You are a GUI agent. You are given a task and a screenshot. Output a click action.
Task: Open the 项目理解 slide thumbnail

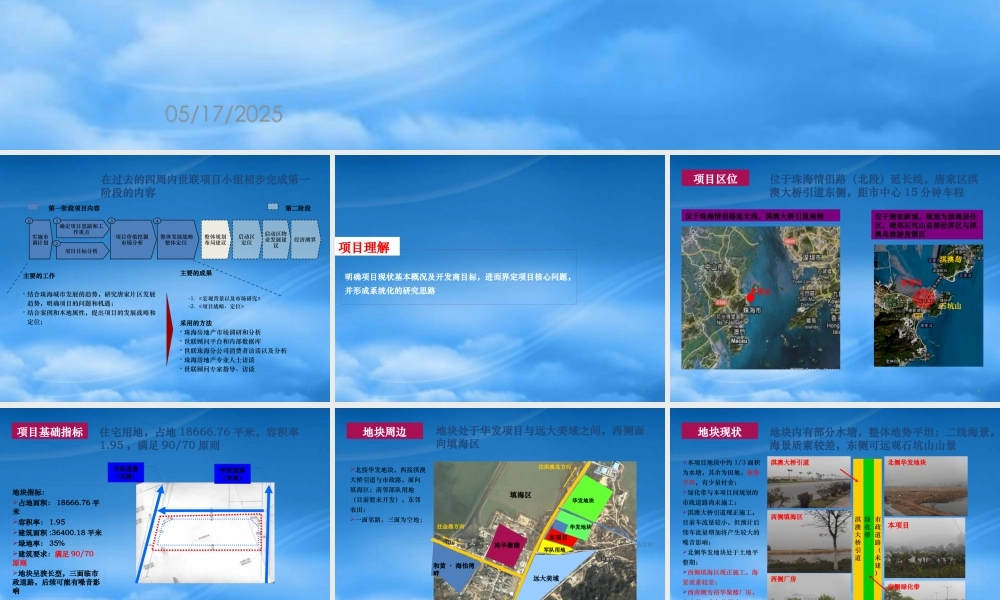(x=500, y=278)
